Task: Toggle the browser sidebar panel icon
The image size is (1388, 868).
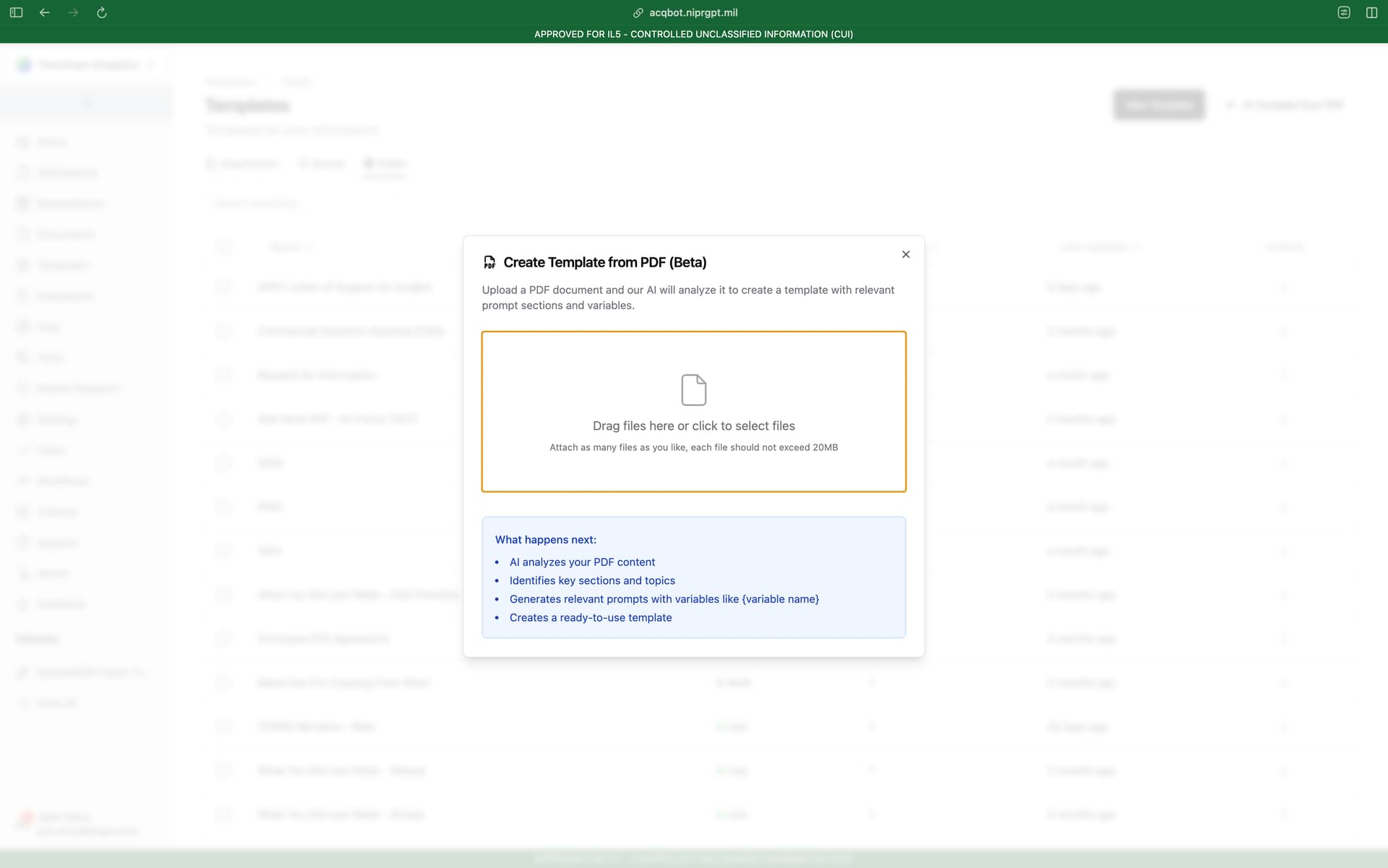Action: point(16,12)
